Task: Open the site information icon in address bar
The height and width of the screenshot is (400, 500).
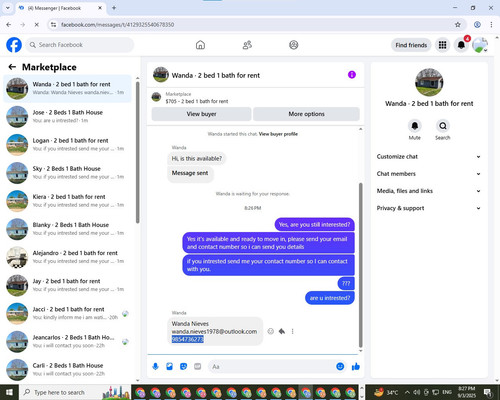Action: click(53, 25)
